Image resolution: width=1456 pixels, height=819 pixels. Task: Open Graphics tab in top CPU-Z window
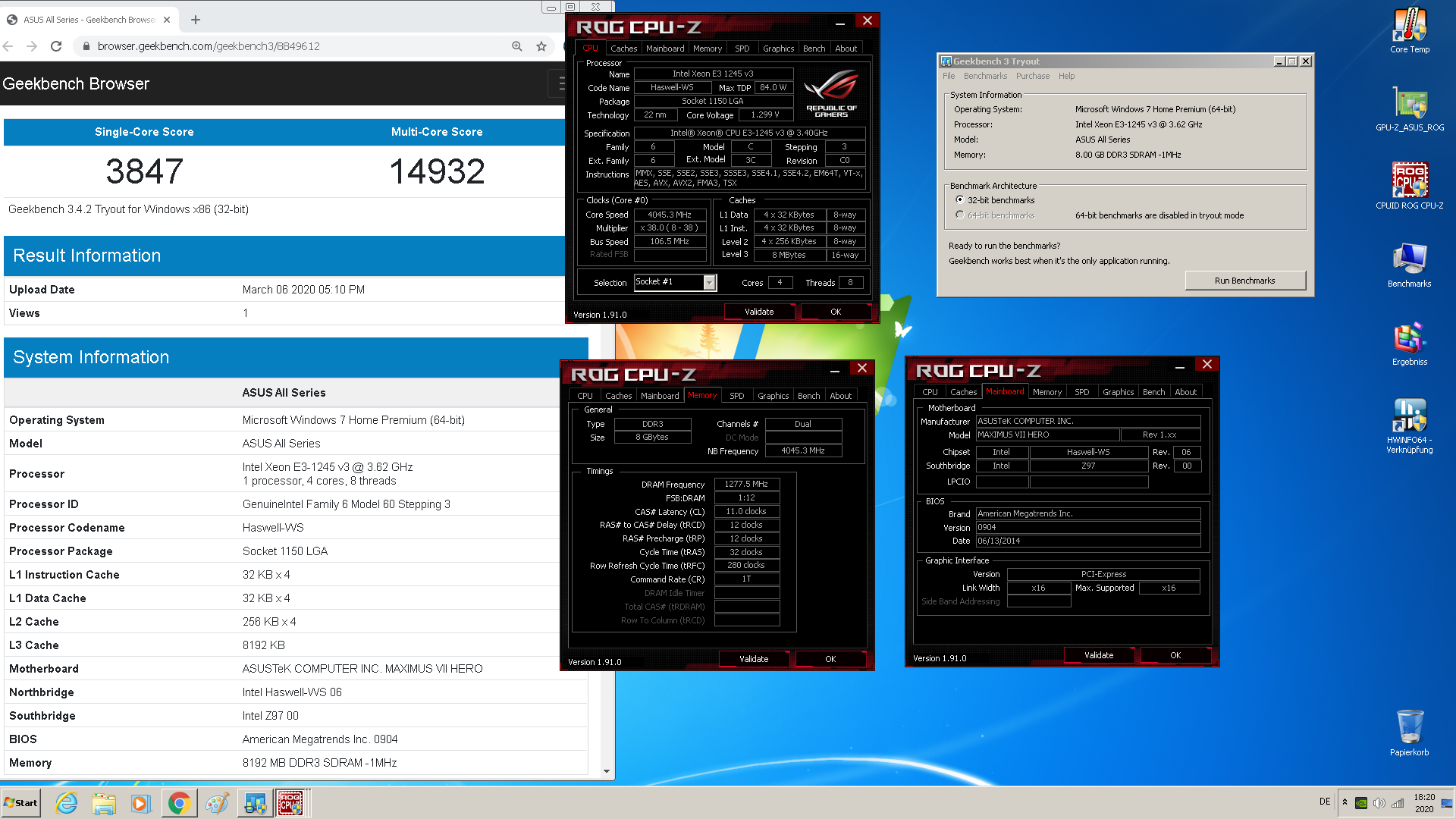pyautogui.click(x=778, y=49)
